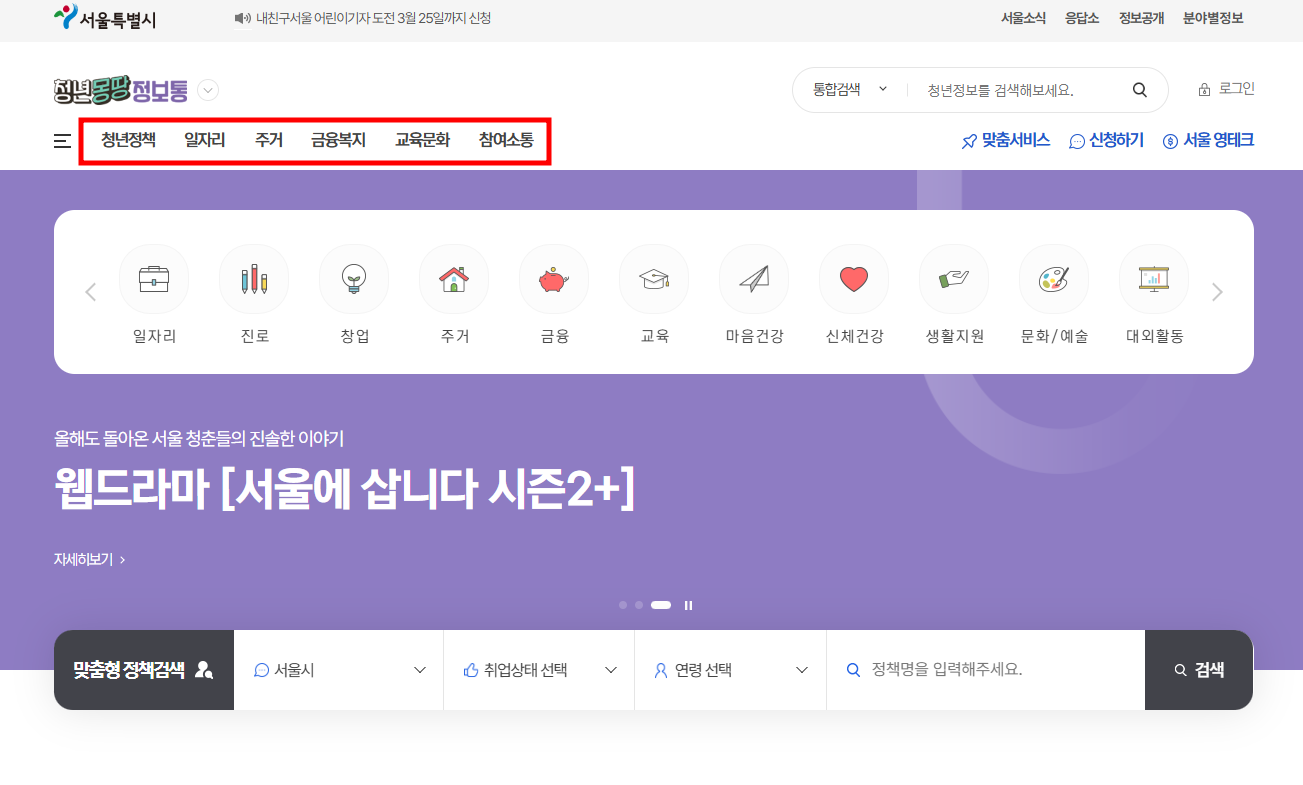Click the magnifier search icon in header
This screenshot has height=785, width=1303.
click(1140, 90)
